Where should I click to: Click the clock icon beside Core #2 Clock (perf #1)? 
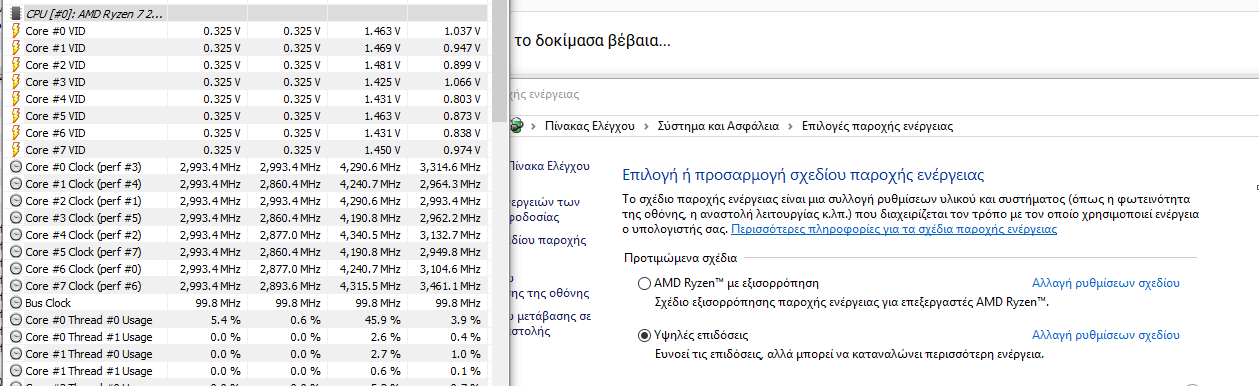point(16,201)
